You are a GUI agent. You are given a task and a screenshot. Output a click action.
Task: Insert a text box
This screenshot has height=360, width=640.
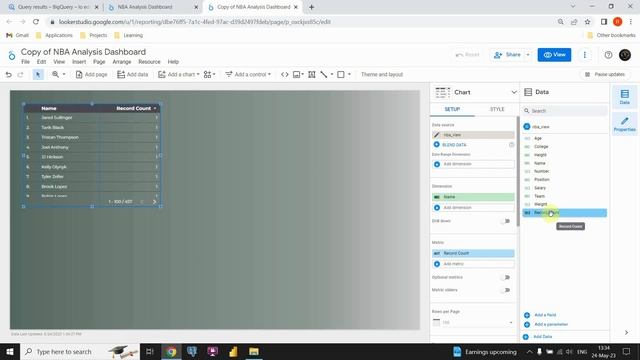click(x=311, y=74)
